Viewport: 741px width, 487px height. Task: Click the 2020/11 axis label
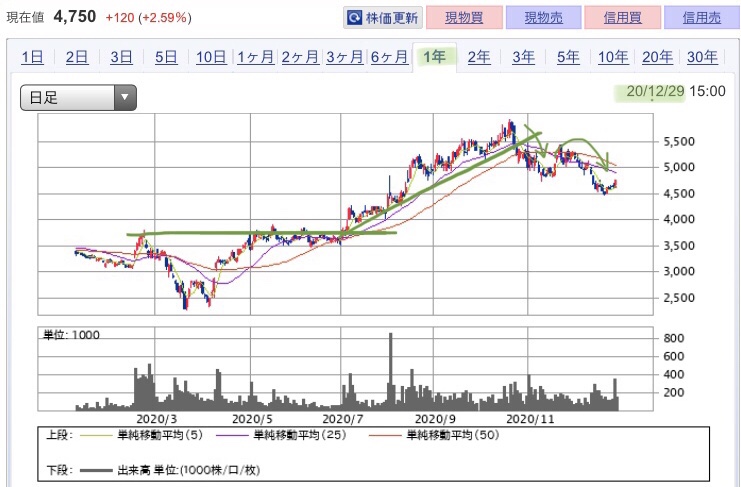tap(530, 419)
